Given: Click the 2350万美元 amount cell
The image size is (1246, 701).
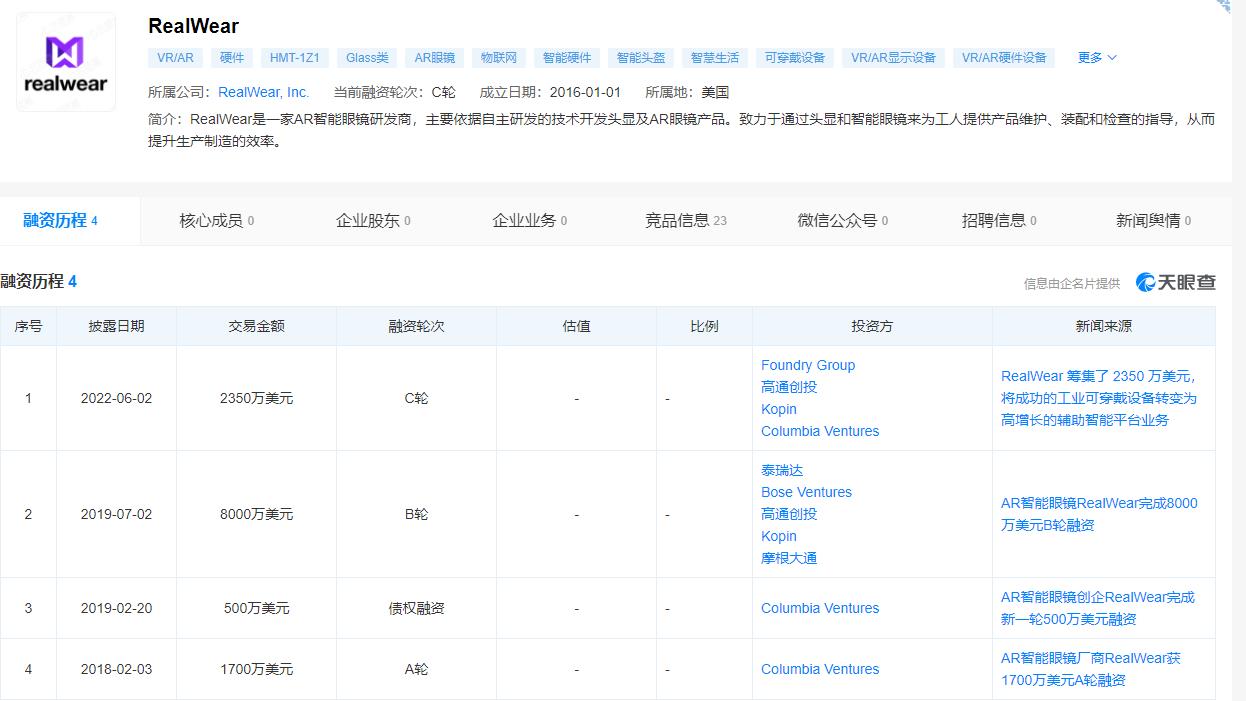Looking at the screenshot, I should pos(256,398).
